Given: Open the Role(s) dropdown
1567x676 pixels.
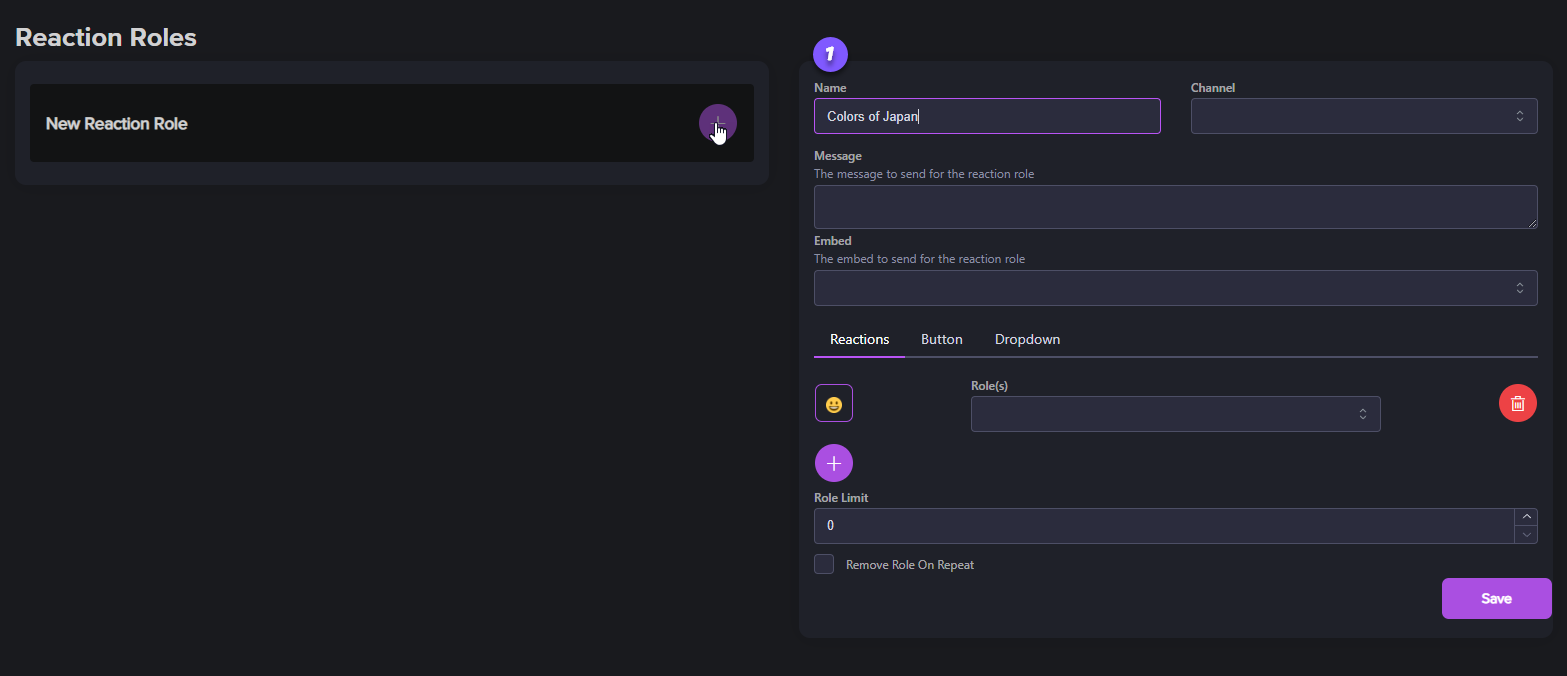Looking at the screenshot, I should [x=1175, y=414].
